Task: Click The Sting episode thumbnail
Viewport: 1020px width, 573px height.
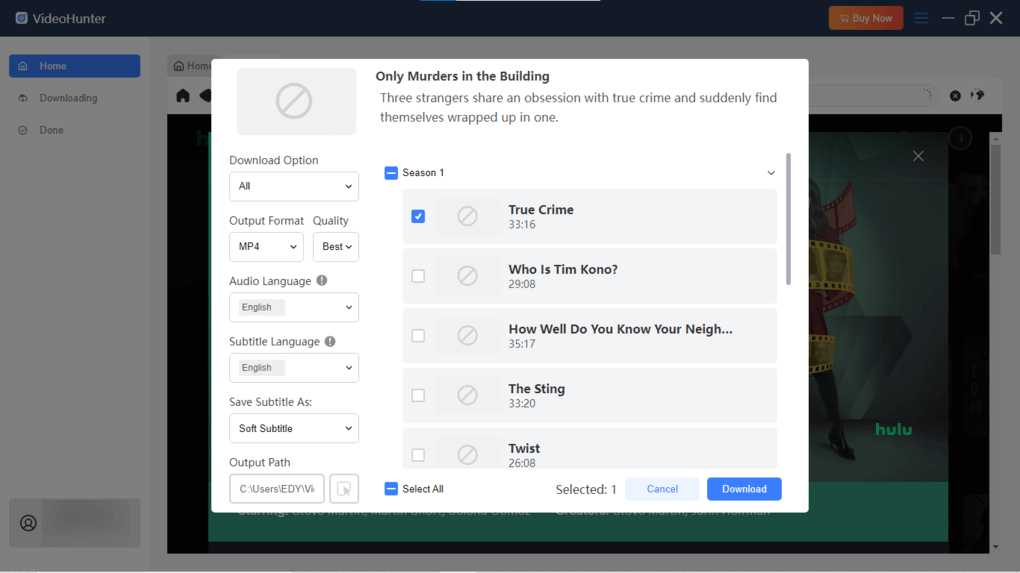Action: point(467,395)
